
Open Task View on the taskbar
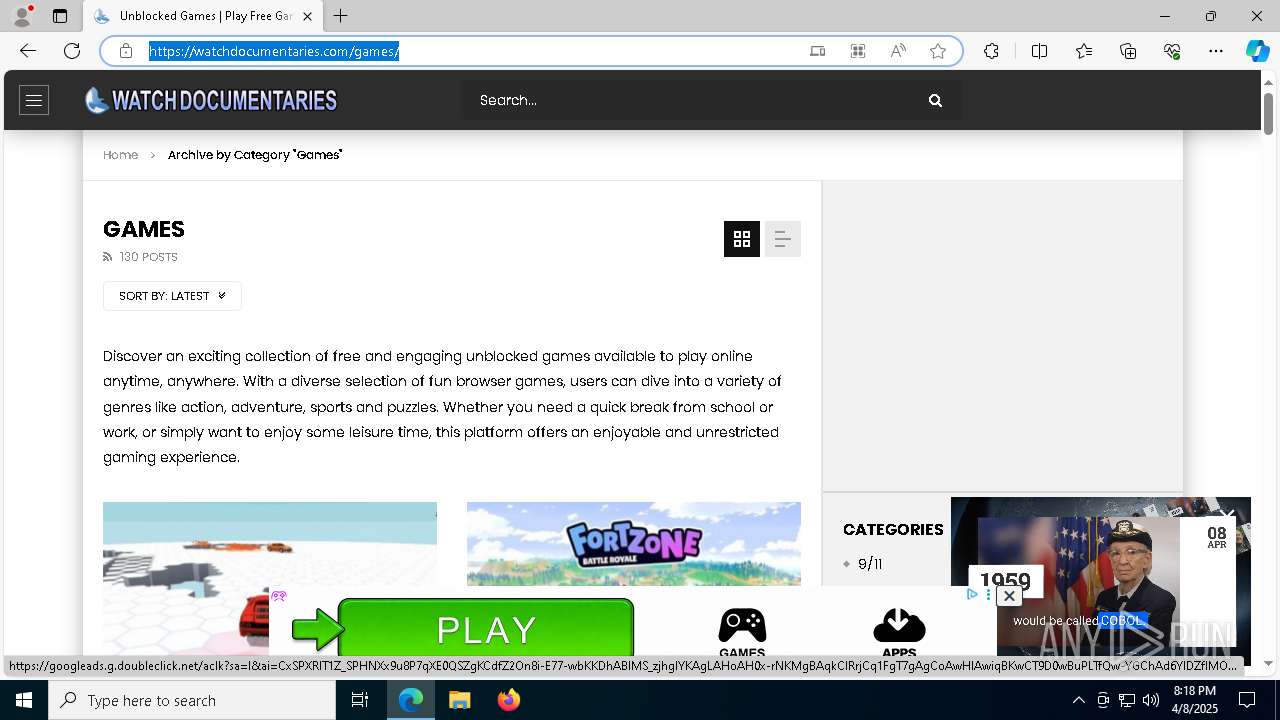coord(360,700)
